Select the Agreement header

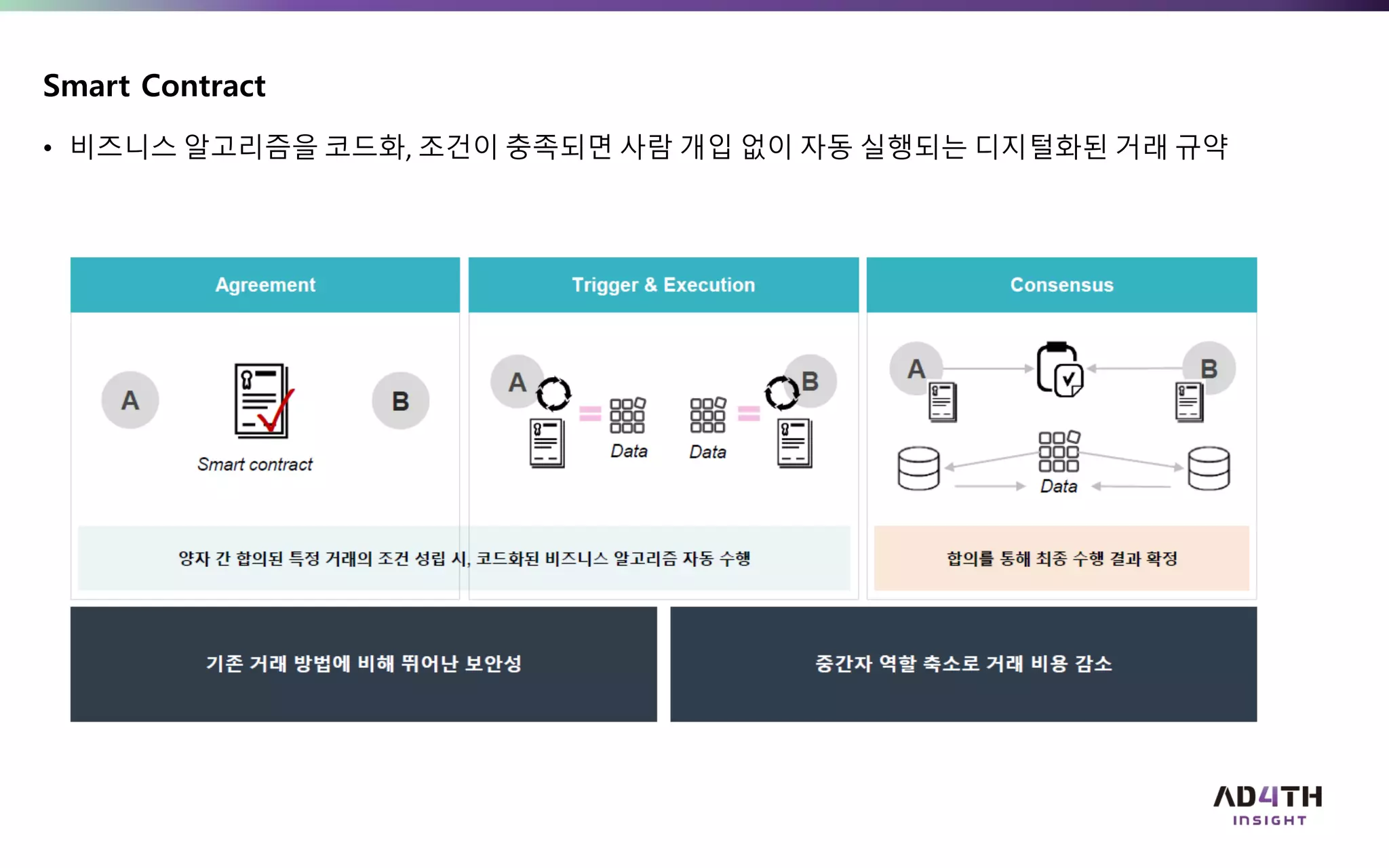click(265, 285)
